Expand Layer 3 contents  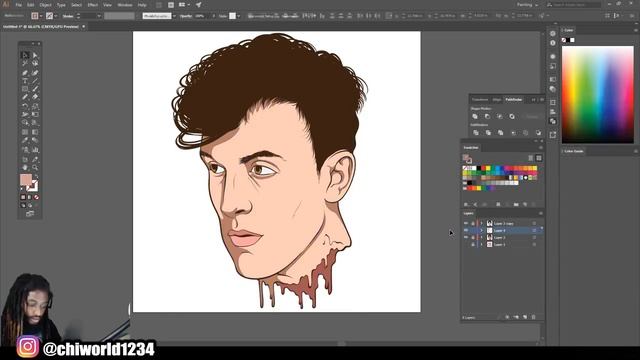pyautogui.click(x=481, y=237)
